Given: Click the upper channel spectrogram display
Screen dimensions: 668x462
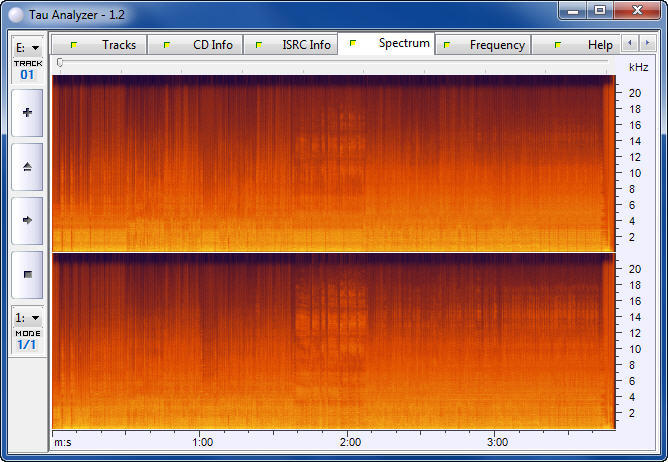Looking at the screenshot, I should click(x=331, y=163).
